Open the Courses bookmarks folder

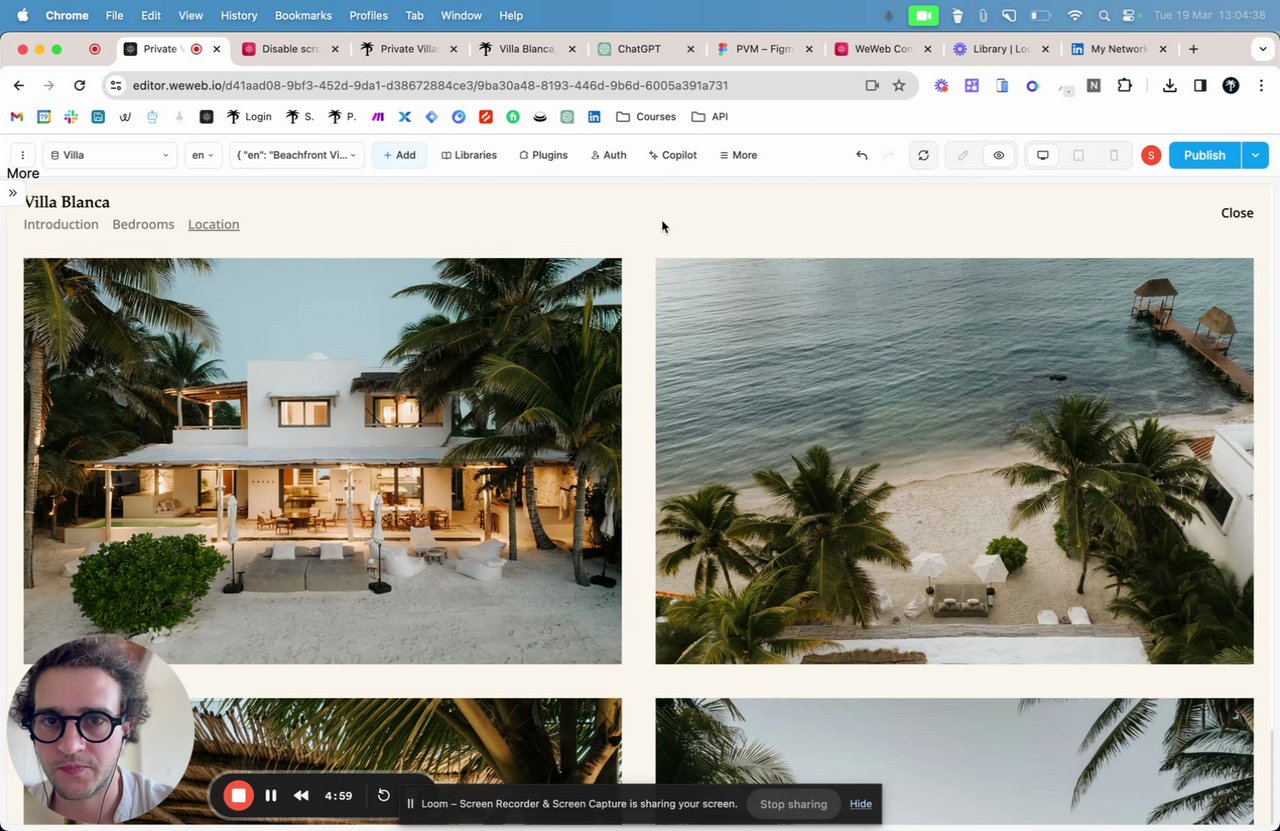[x=646, y=117]
